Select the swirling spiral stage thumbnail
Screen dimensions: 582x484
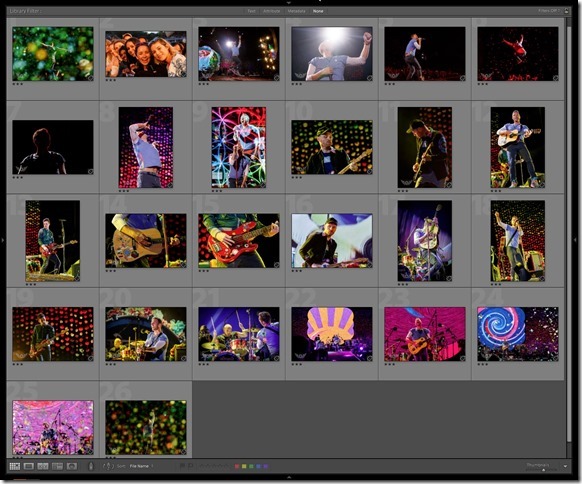517,334
